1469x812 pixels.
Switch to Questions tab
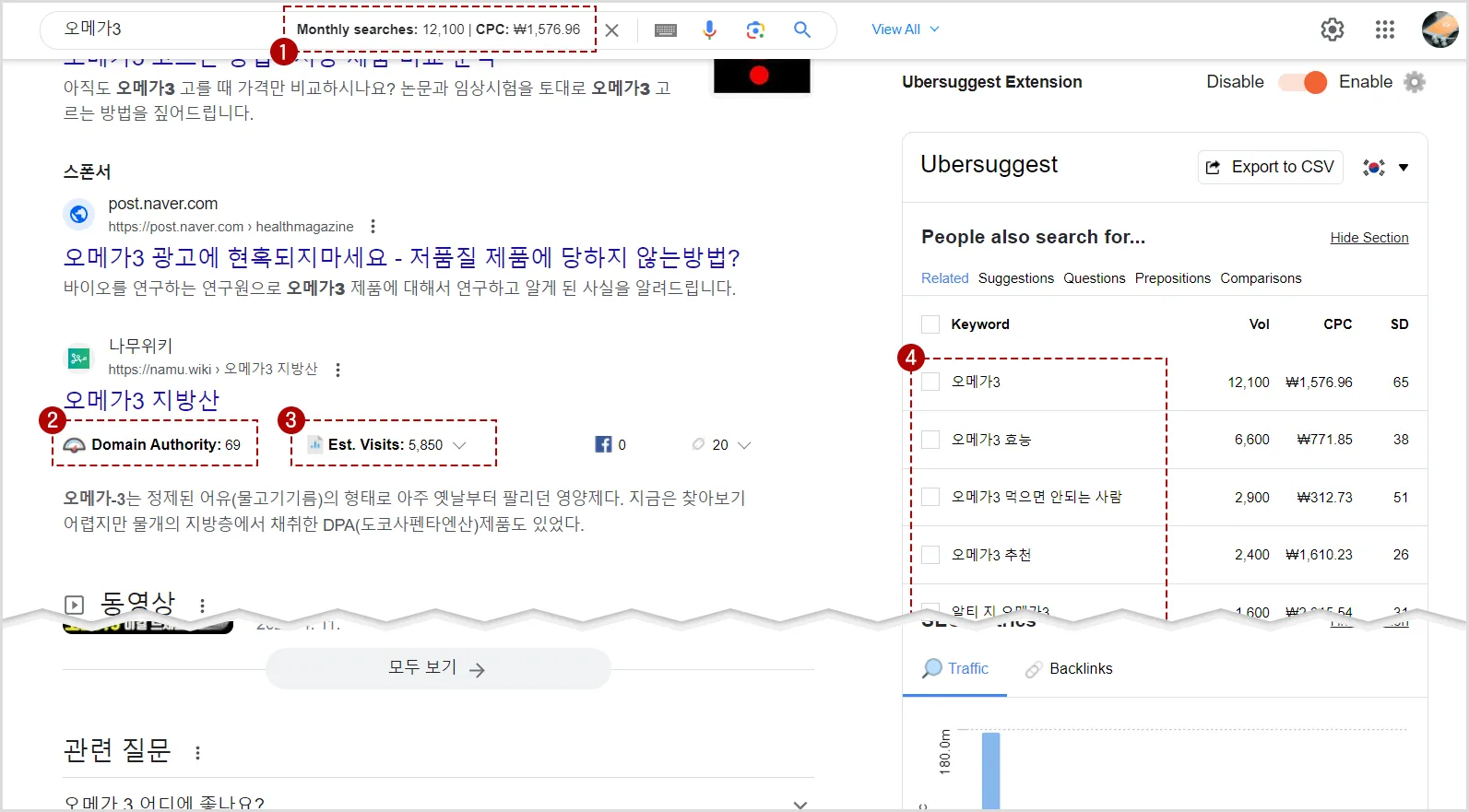tap(1095, 278)
